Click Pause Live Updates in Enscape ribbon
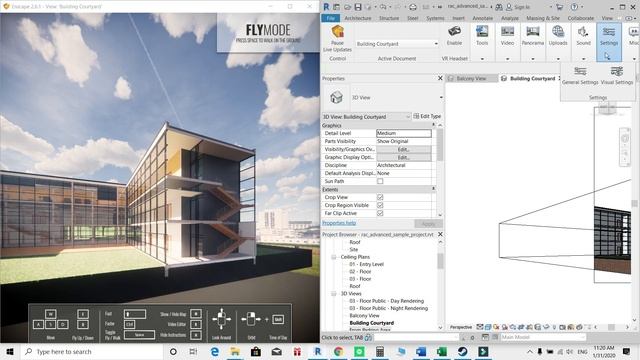 [337, 39]
